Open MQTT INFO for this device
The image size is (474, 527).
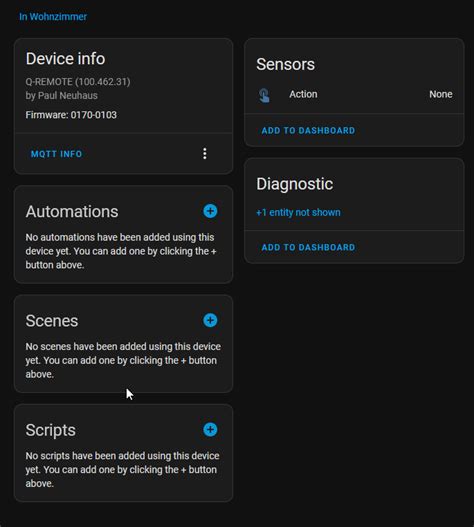[x=56, y=154]
